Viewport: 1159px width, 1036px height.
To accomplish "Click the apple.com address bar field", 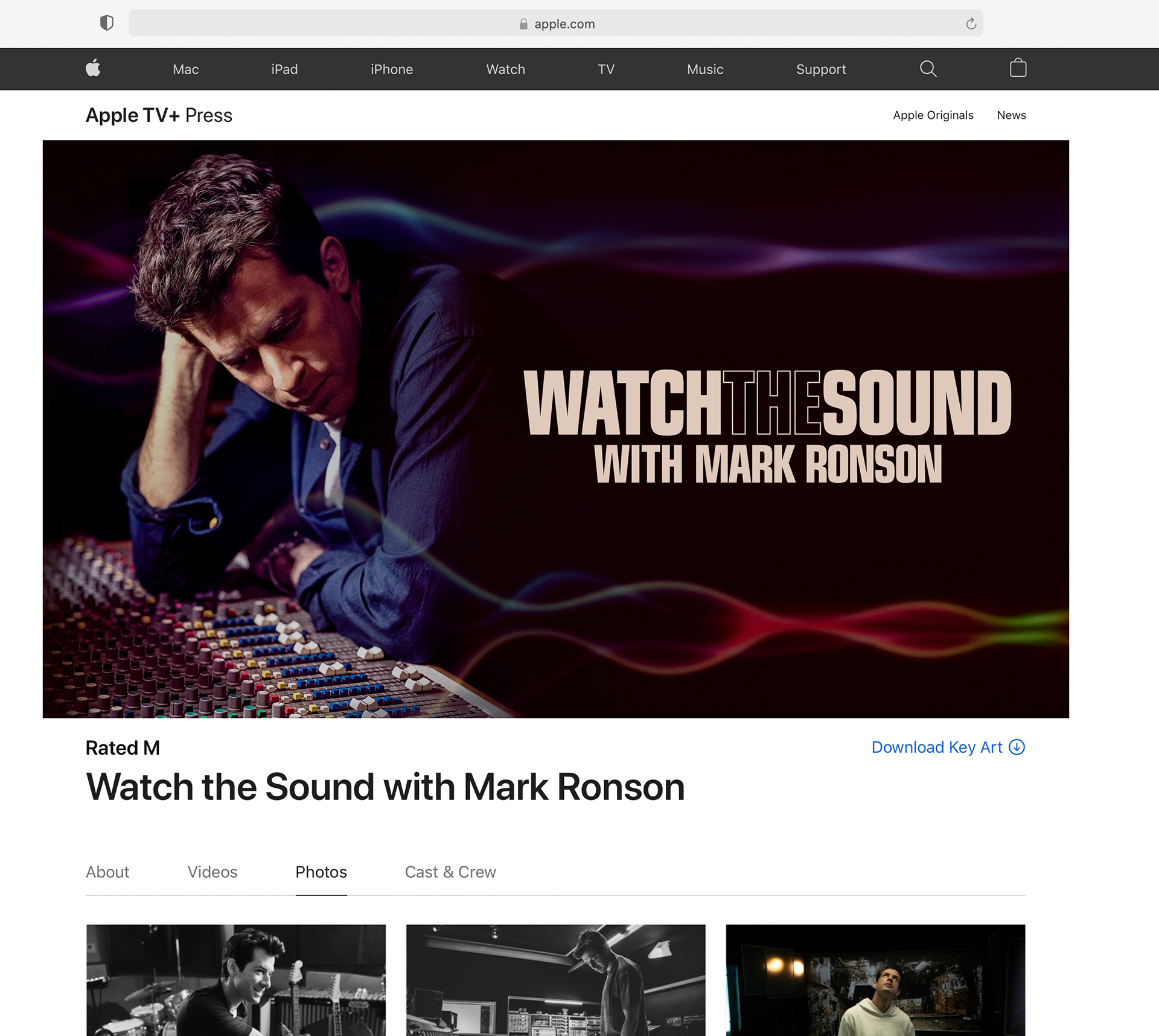I will [x=555, y=24].
